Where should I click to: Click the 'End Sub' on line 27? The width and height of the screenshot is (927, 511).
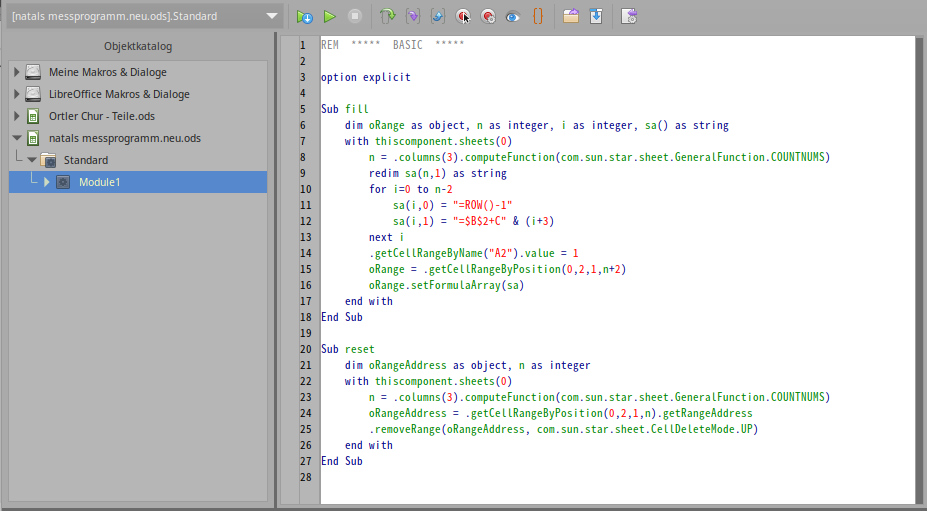tap(342, 461)
